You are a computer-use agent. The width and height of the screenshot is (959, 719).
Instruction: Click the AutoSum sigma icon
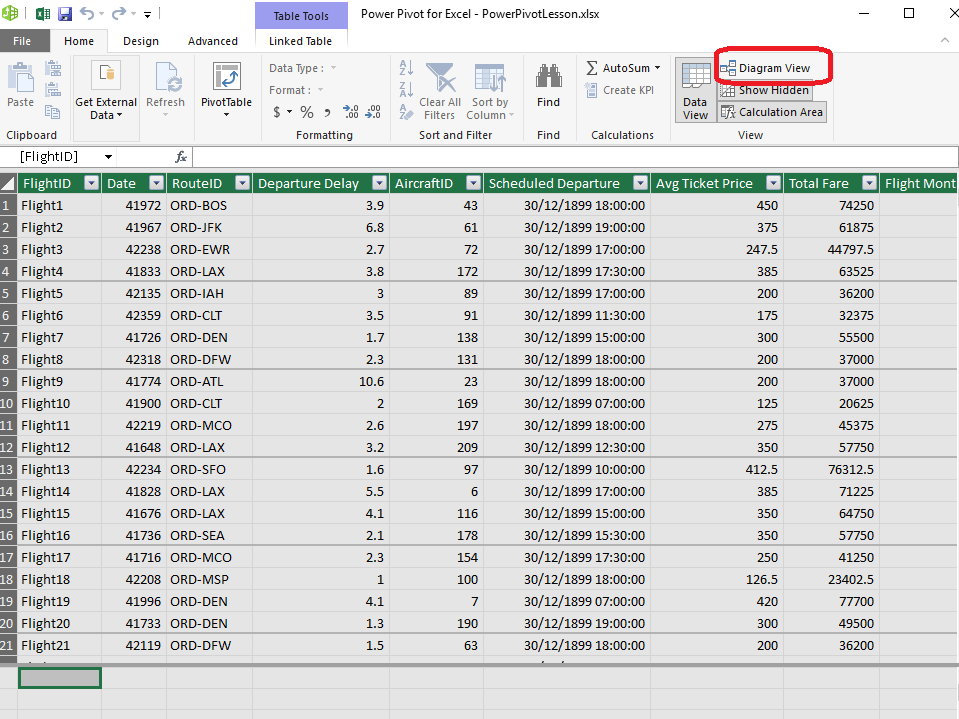tap(593, 68)
